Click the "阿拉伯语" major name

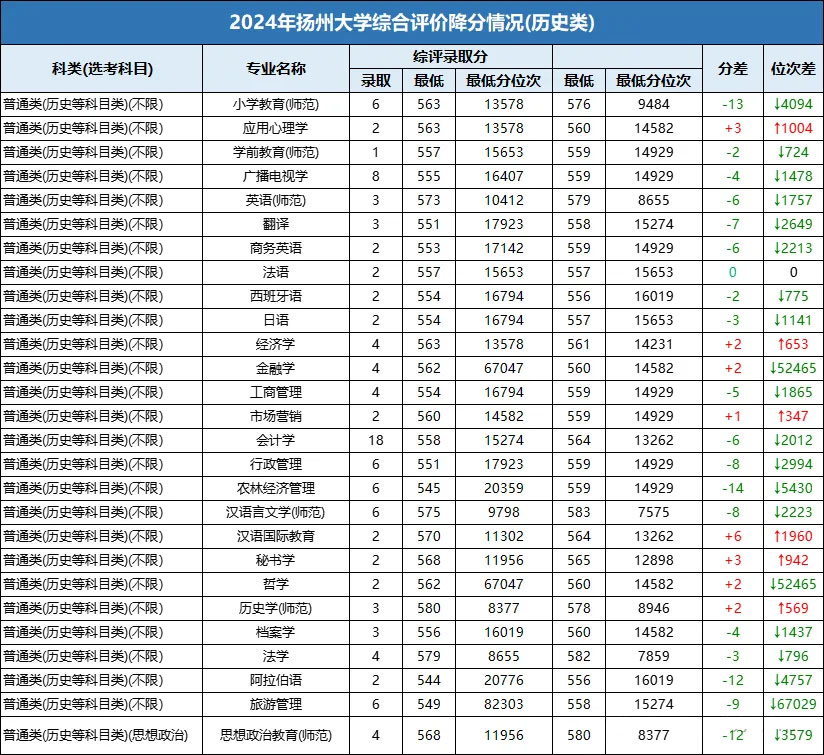click(276, 680)
